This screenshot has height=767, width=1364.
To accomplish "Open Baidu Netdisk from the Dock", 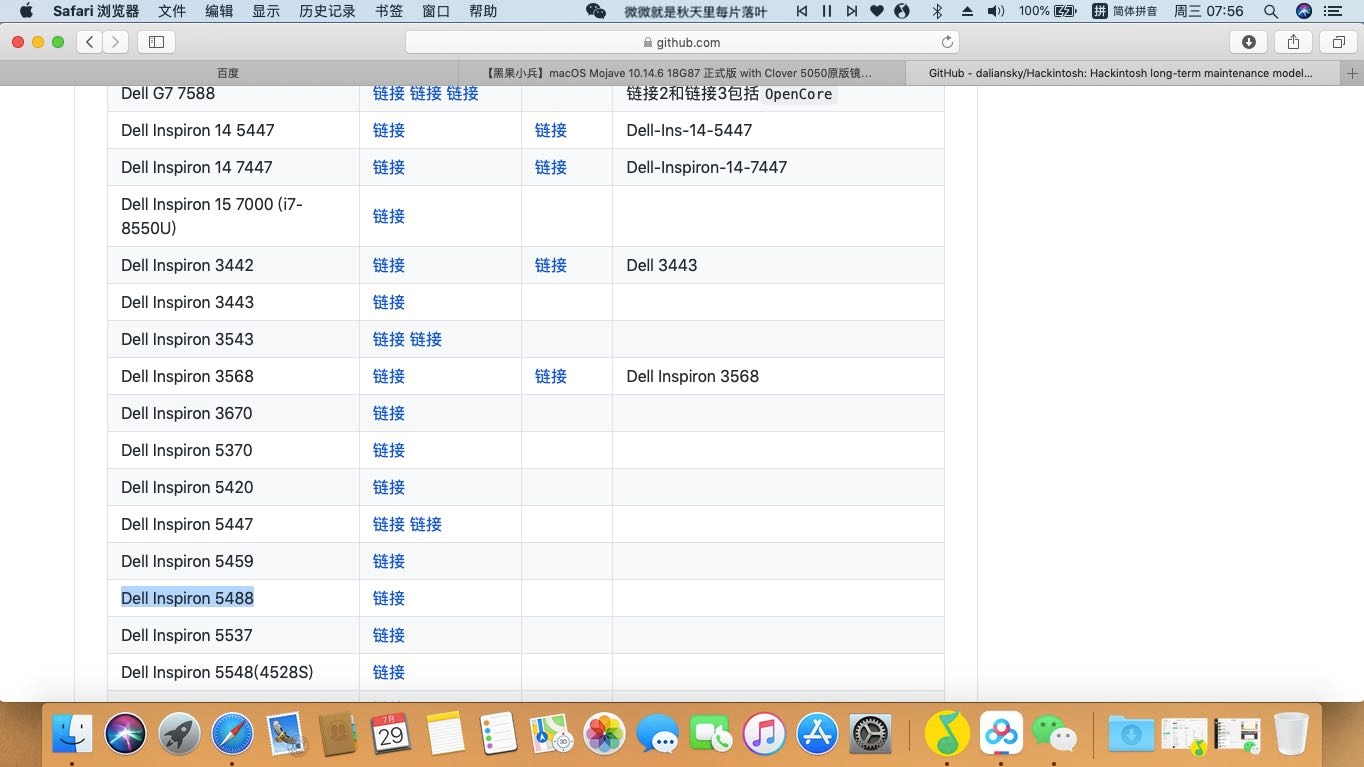I will [x=1001, y=735].
